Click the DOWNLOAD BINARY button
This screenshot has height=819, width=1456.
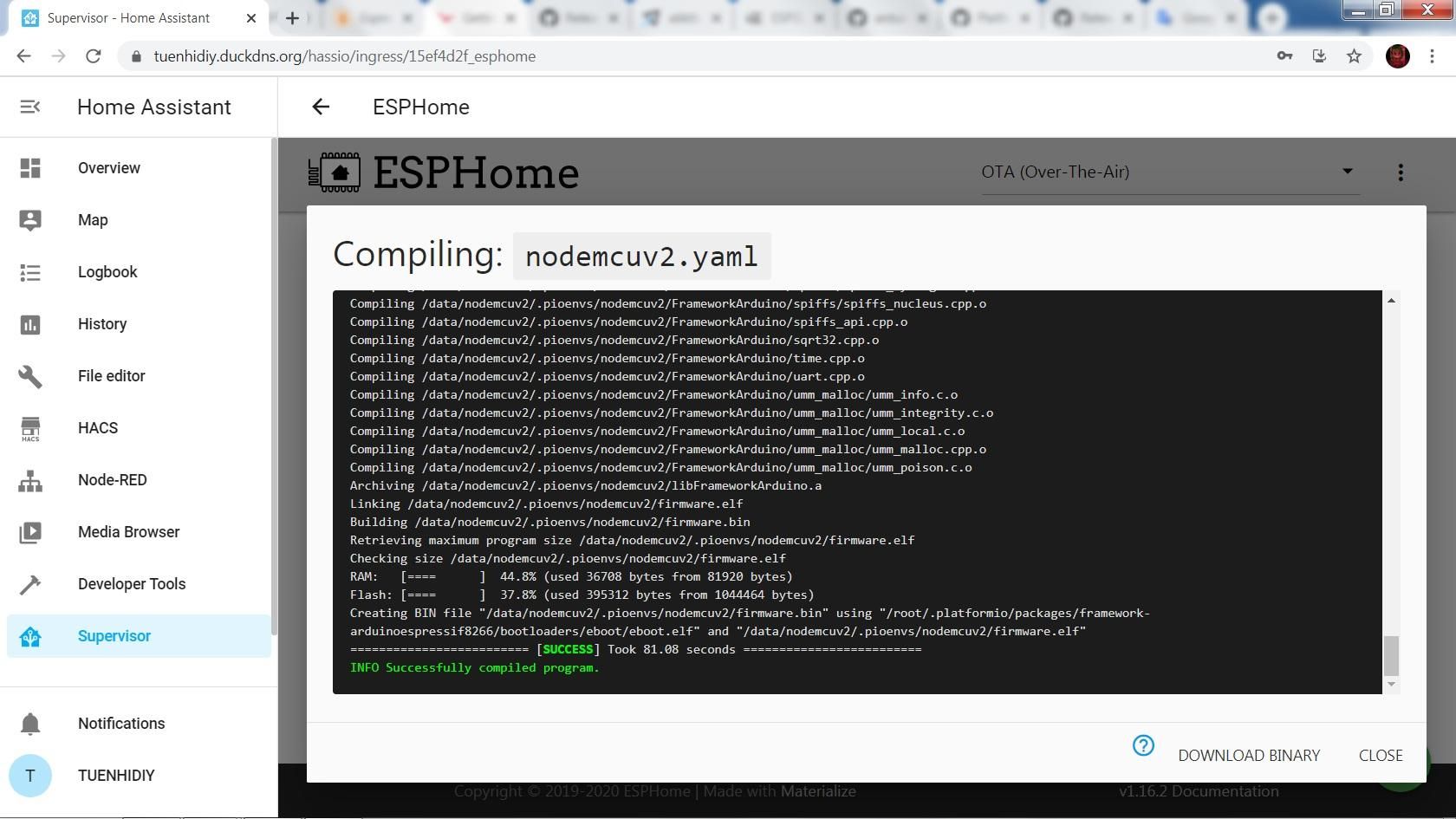[1249, 755]
